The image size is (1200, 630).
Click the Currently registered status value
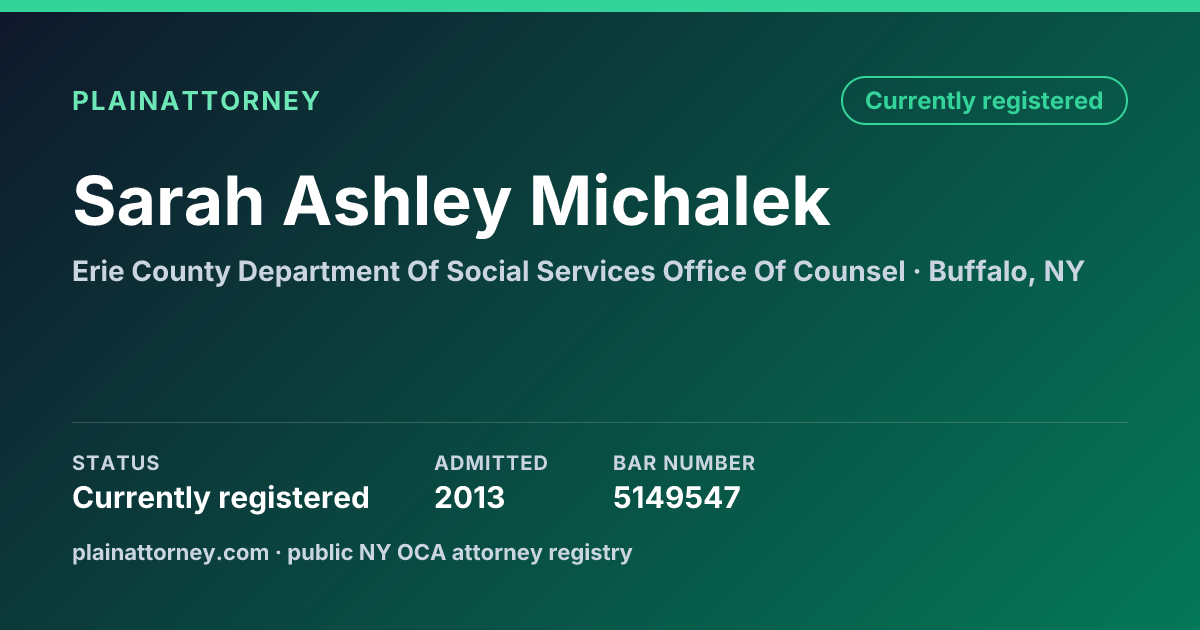[x=221, y=497]
